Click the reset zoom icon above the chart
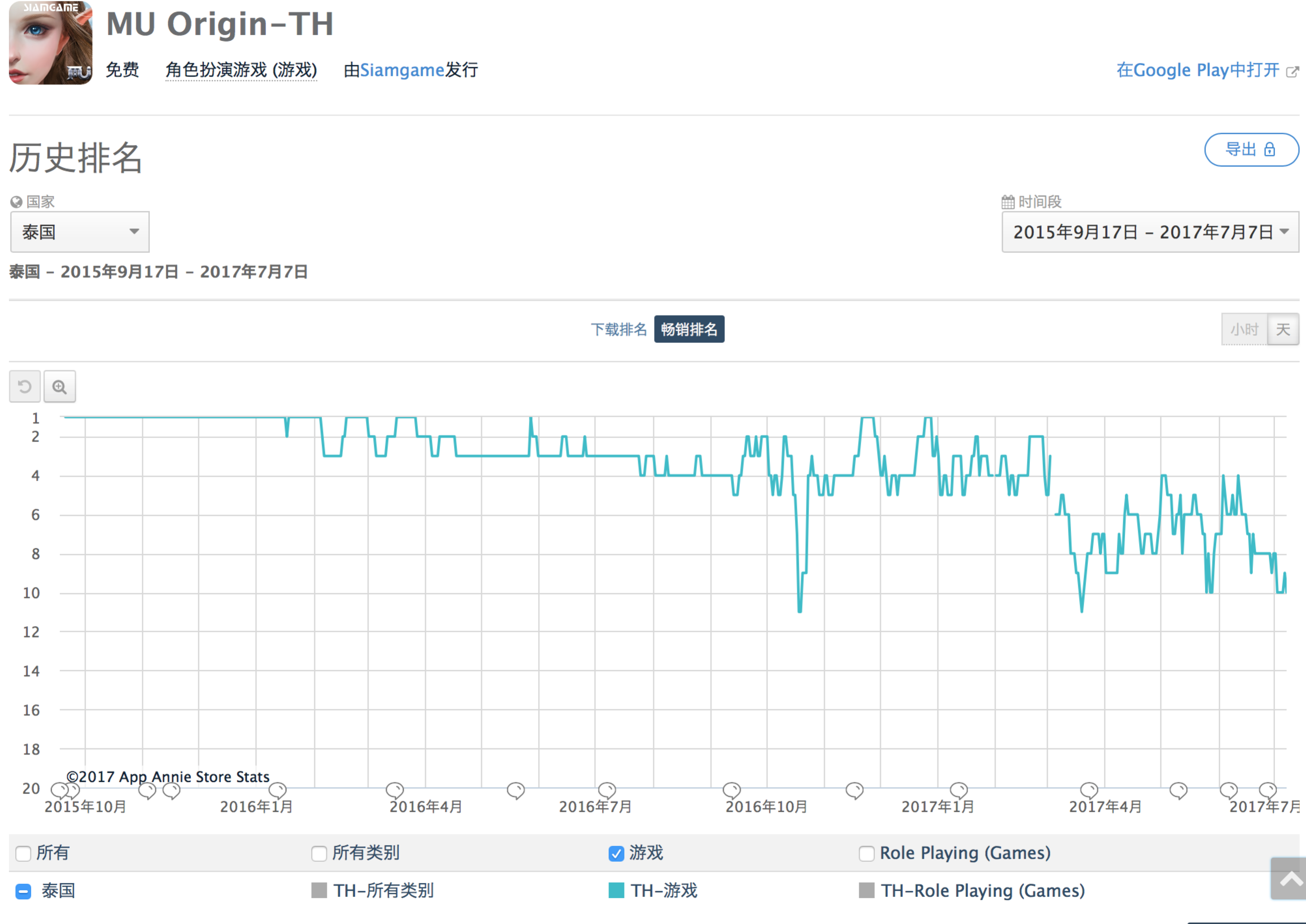Screen dimensions: 1306x924 point(25,387)
